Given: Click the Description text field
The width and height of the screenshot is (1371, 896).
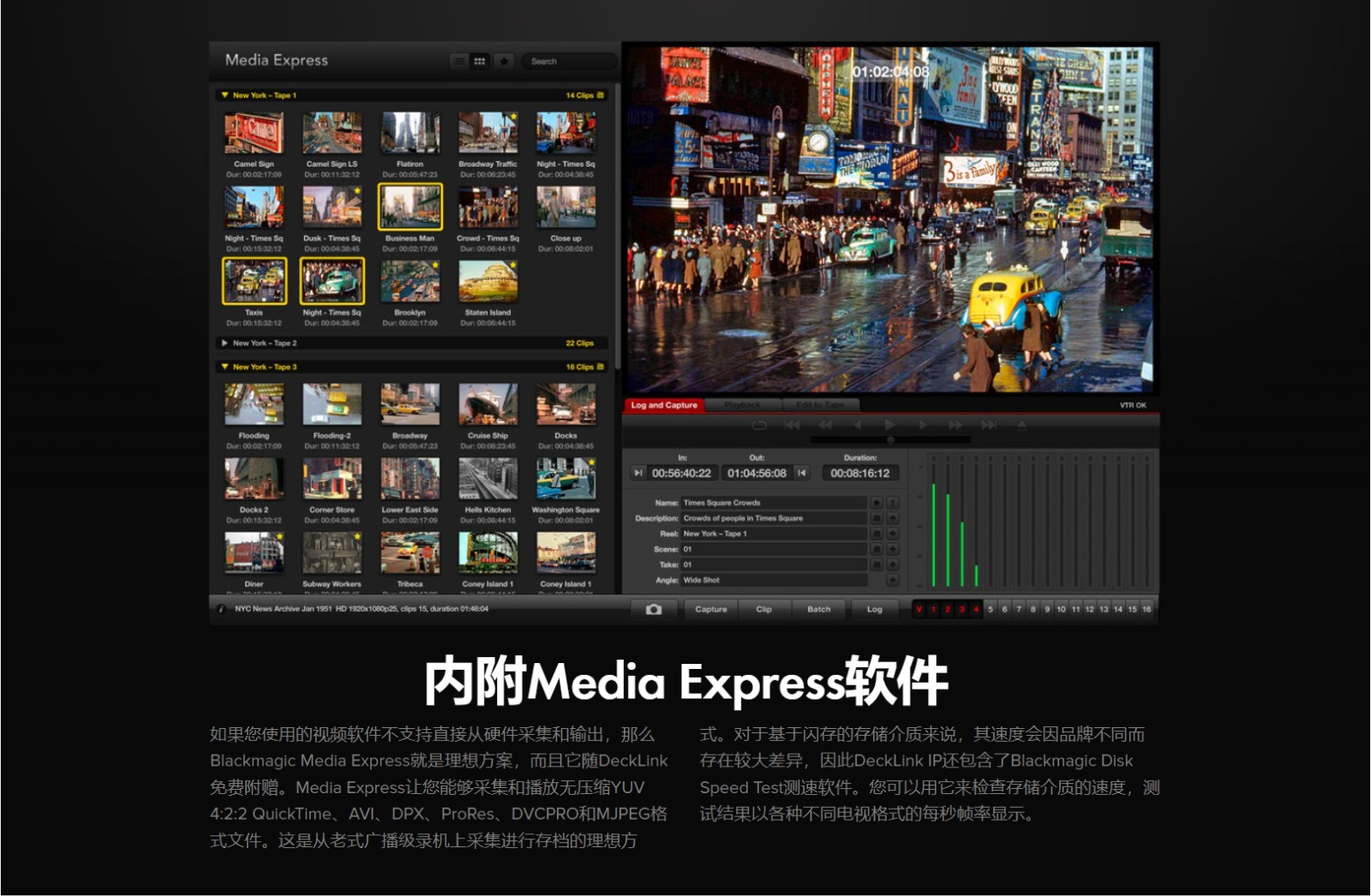Looking at the screenshot, I should click(774, 518).
